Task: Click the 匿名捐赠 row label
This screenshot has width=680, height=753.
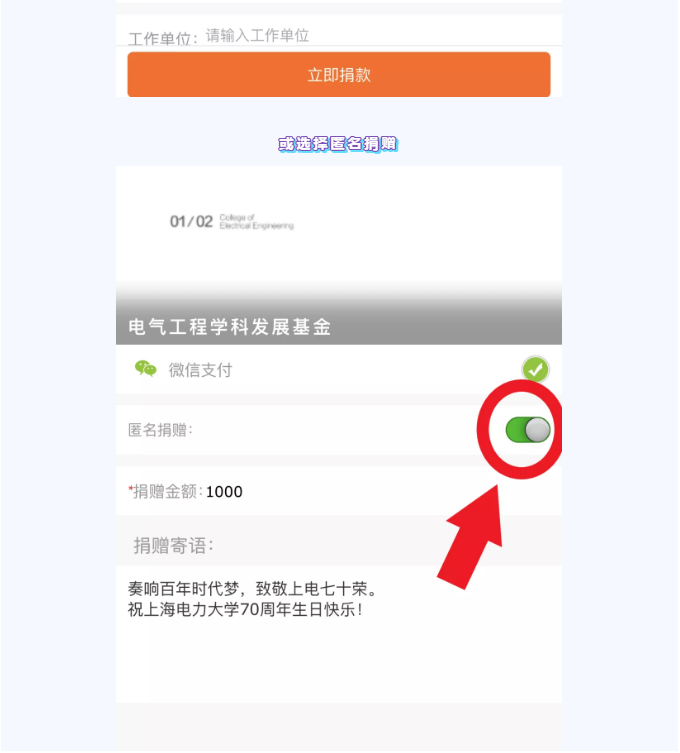Action: [160, 430]
